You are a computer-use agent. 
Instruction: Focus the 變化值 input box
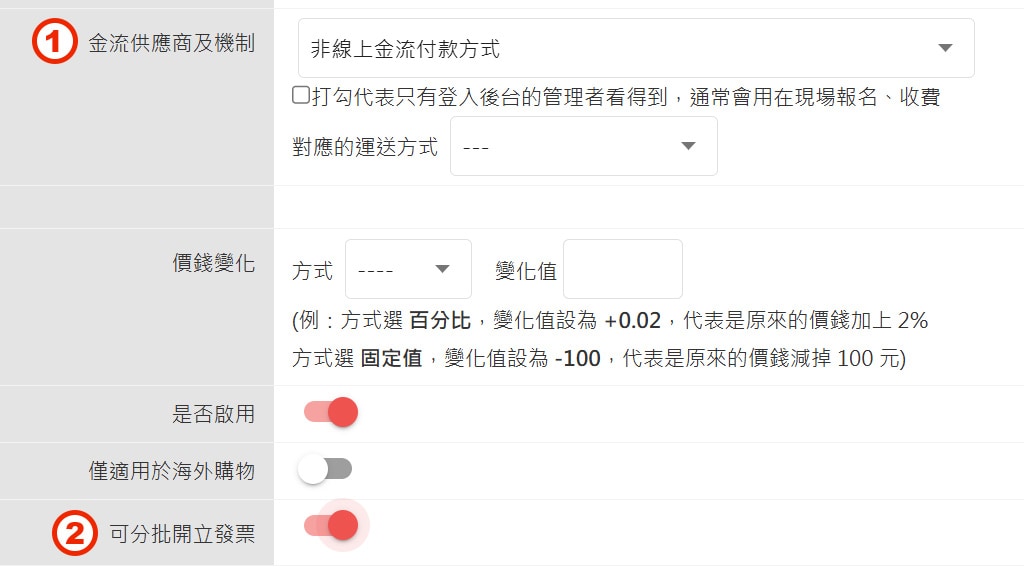622,269
